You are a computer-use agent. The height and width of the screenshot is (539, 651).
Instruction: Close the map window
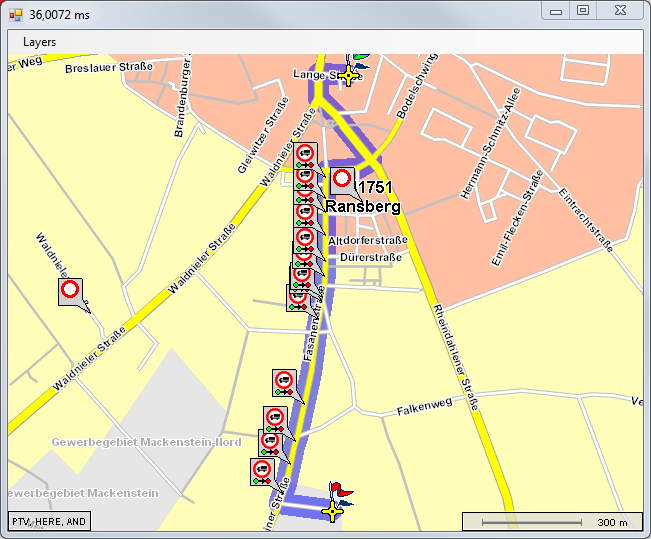pyautogui.click(x=620, y=10)
